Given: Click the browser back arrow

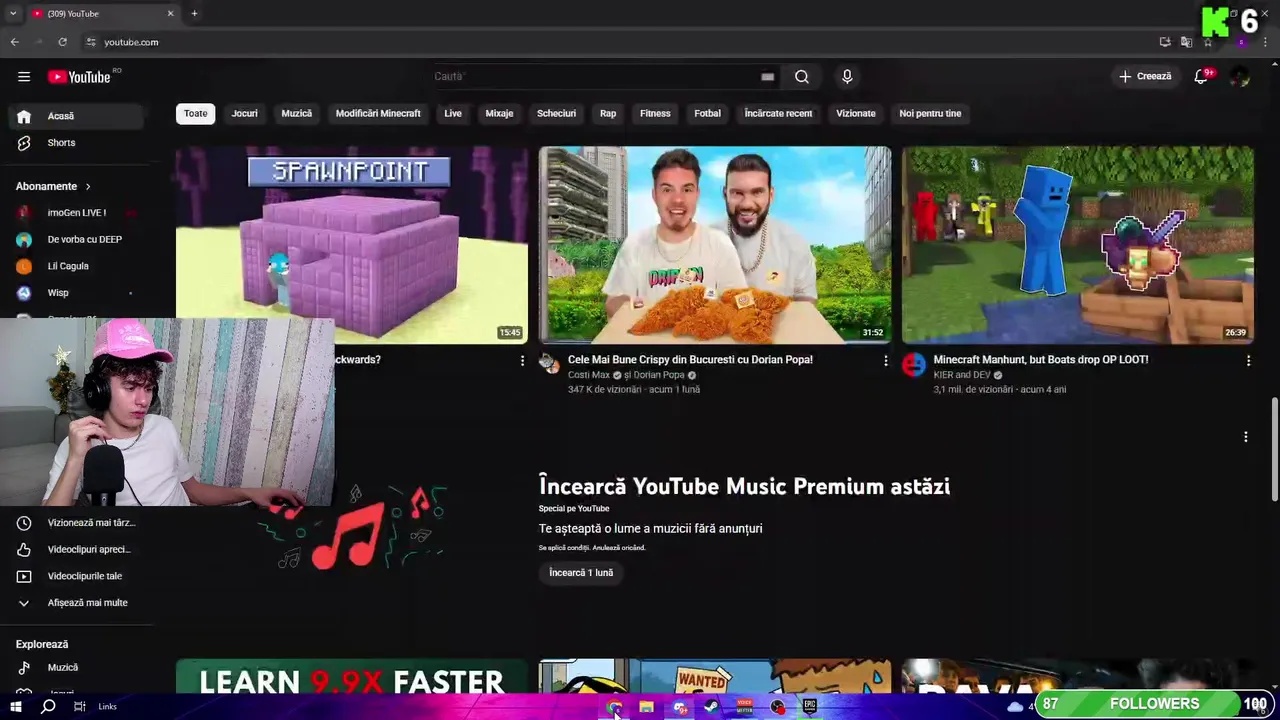Looking at the screenshot, I should 14,42.
